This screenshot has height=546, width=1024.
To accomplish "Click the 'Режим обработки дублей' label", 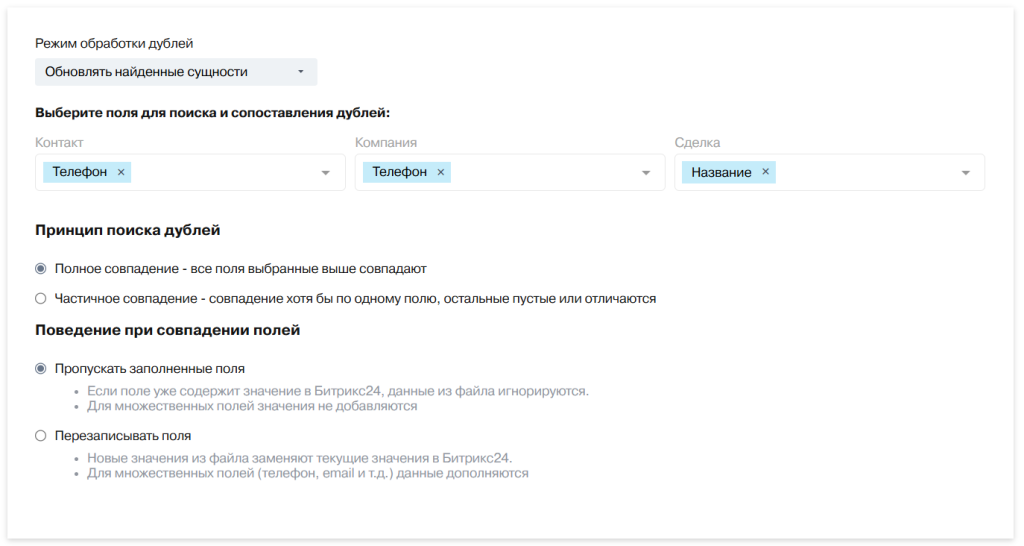I will (x=114, y=43).
